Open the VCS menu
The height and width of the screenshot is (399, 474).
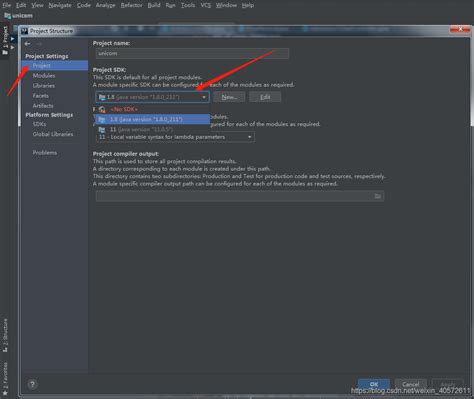click(206, 5)
